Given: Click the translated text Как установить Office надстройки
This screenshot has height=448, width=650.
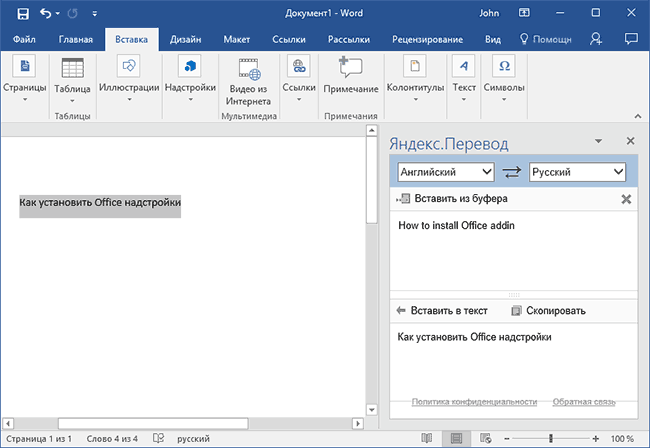Looking at the screenshot, I should pos(474,337).
